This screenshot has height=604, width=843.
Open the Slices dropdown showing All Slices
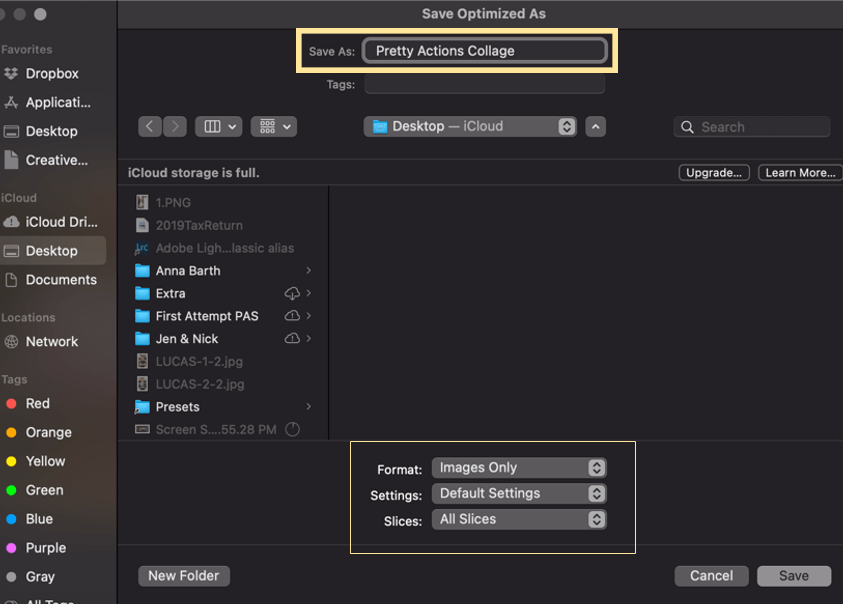(x=518, y=519)
